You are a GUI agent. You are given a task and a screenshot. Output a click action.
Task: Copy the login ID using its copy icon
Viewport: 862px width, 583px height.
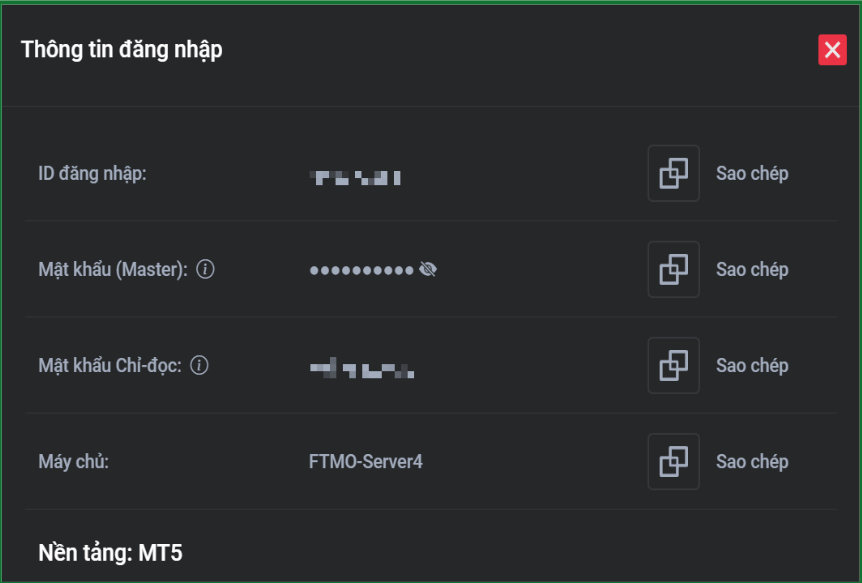673,174
